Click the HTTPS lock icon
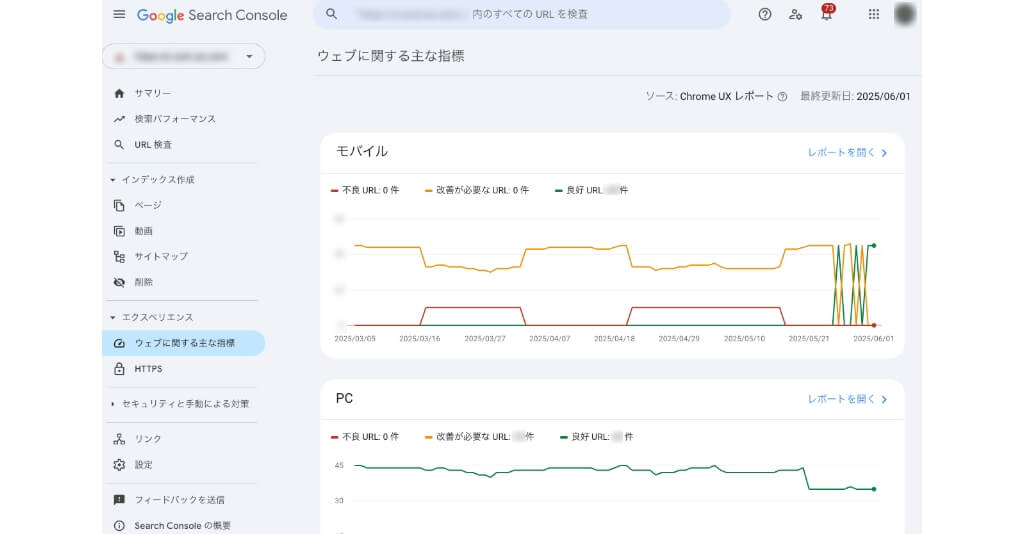 pyautogui.click(x=119, y=369)
